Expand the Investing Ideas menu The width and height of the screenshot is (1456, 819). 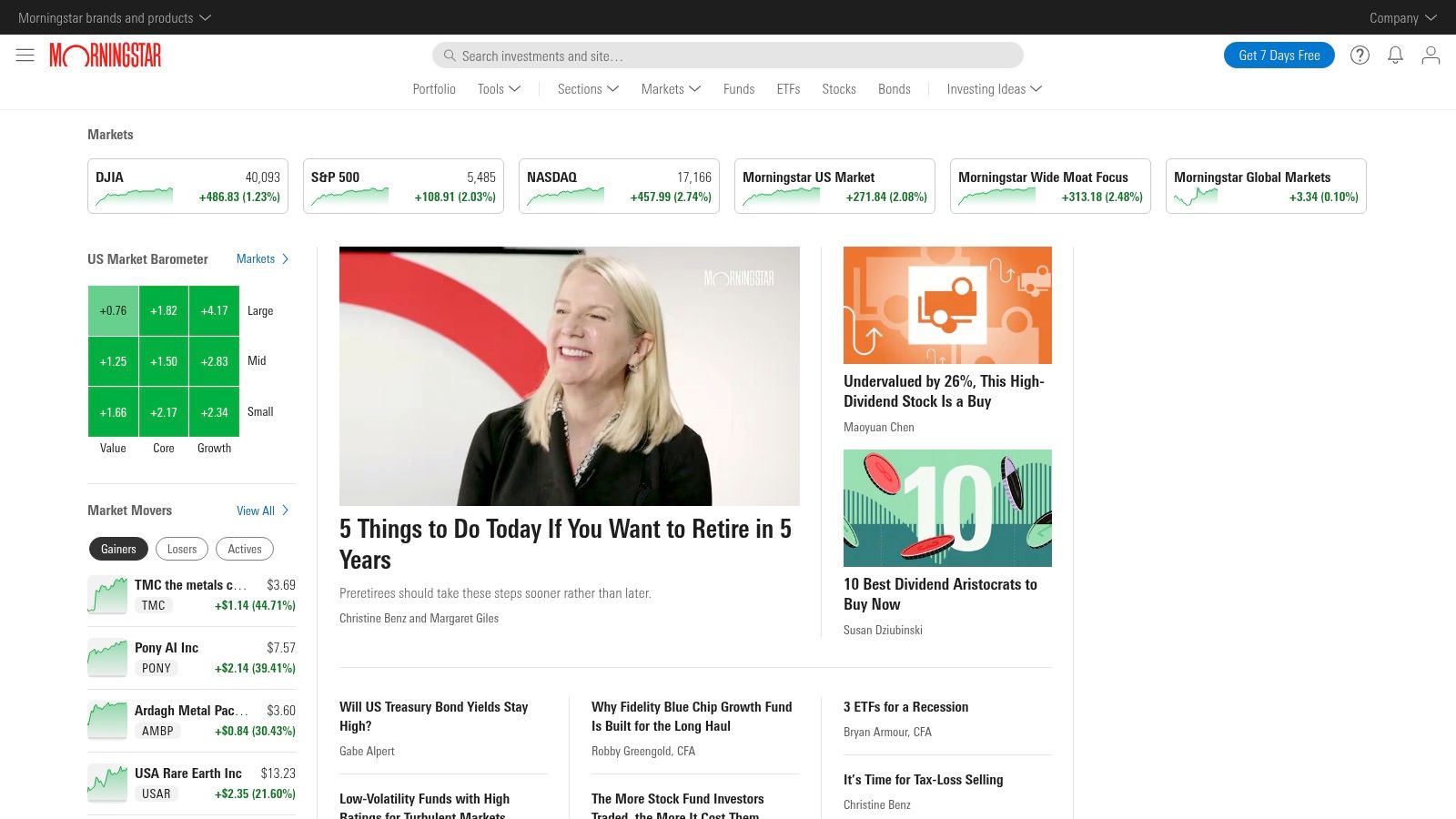(994, 89)
